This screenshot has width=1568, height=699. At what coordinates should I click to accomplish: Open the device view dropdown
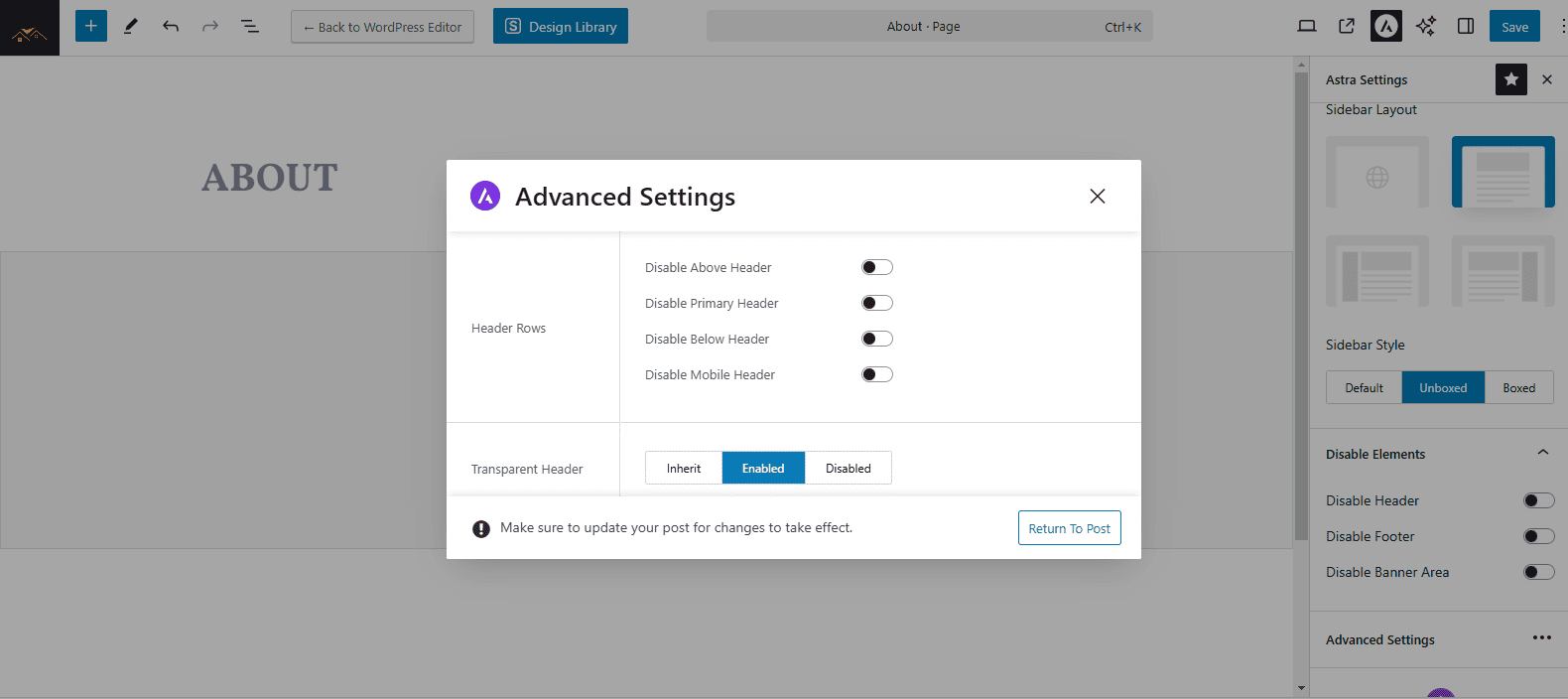(1307, 27)
